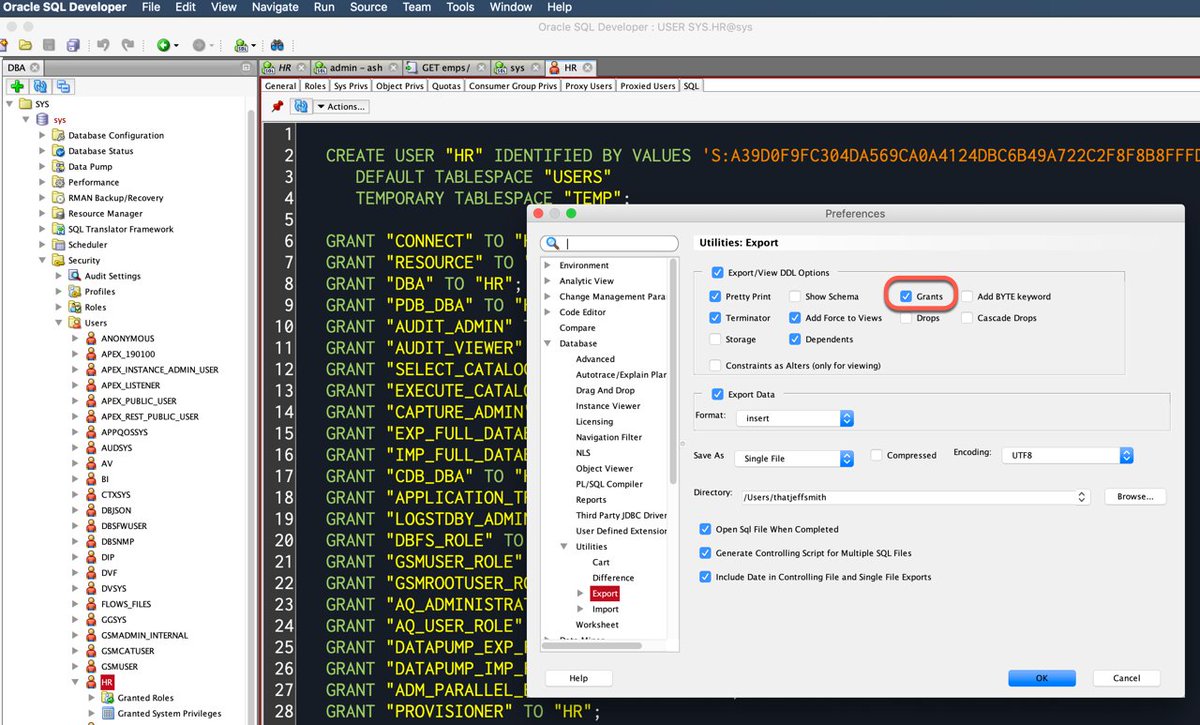Image resolution: width=1200 pixels, height=725 pixels.
Task: Select the Data Pump node icon
Action: coord(58,167)
